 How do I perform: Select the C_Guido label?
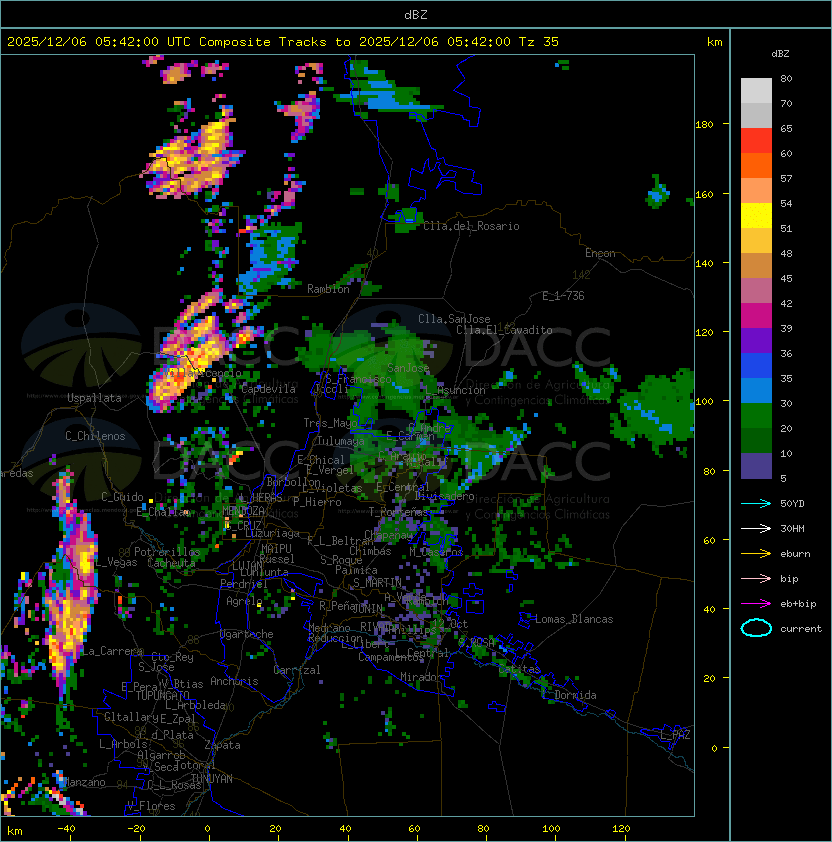(x=122, y=497)
